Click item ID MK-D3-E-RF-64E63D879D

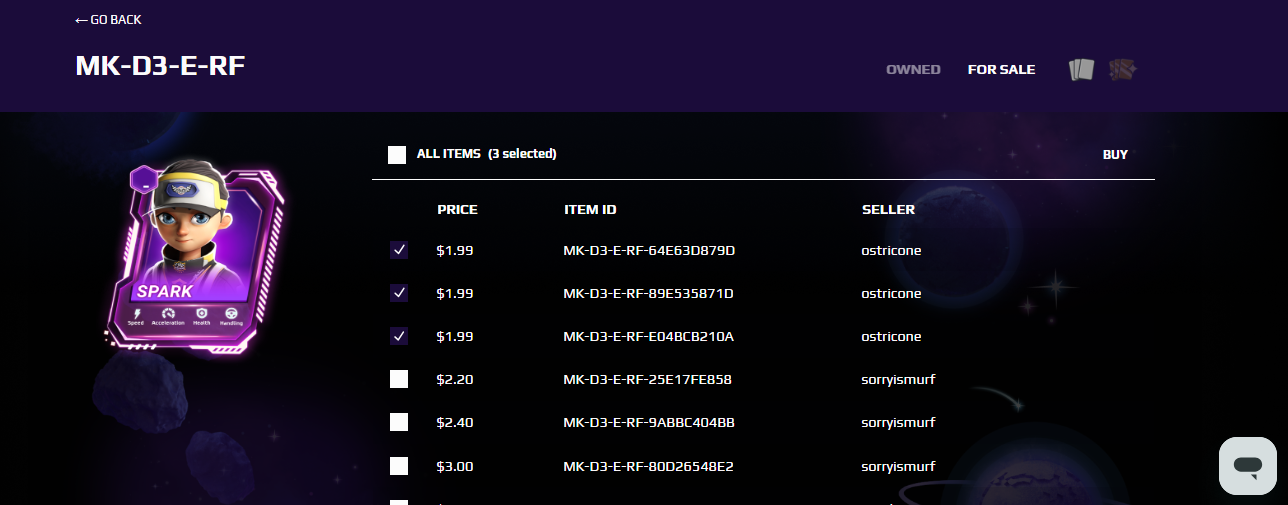pos(649,250)
